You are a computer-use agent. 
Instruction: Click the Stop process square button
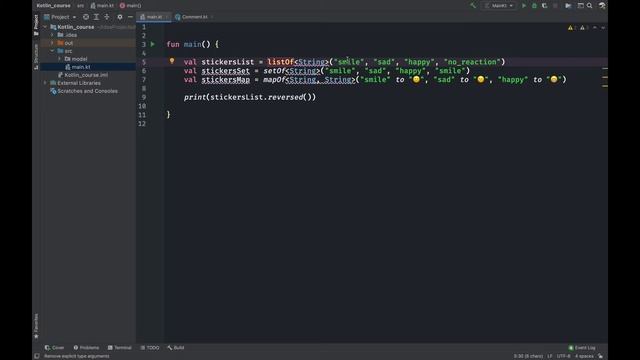click(x=555, y=6)
